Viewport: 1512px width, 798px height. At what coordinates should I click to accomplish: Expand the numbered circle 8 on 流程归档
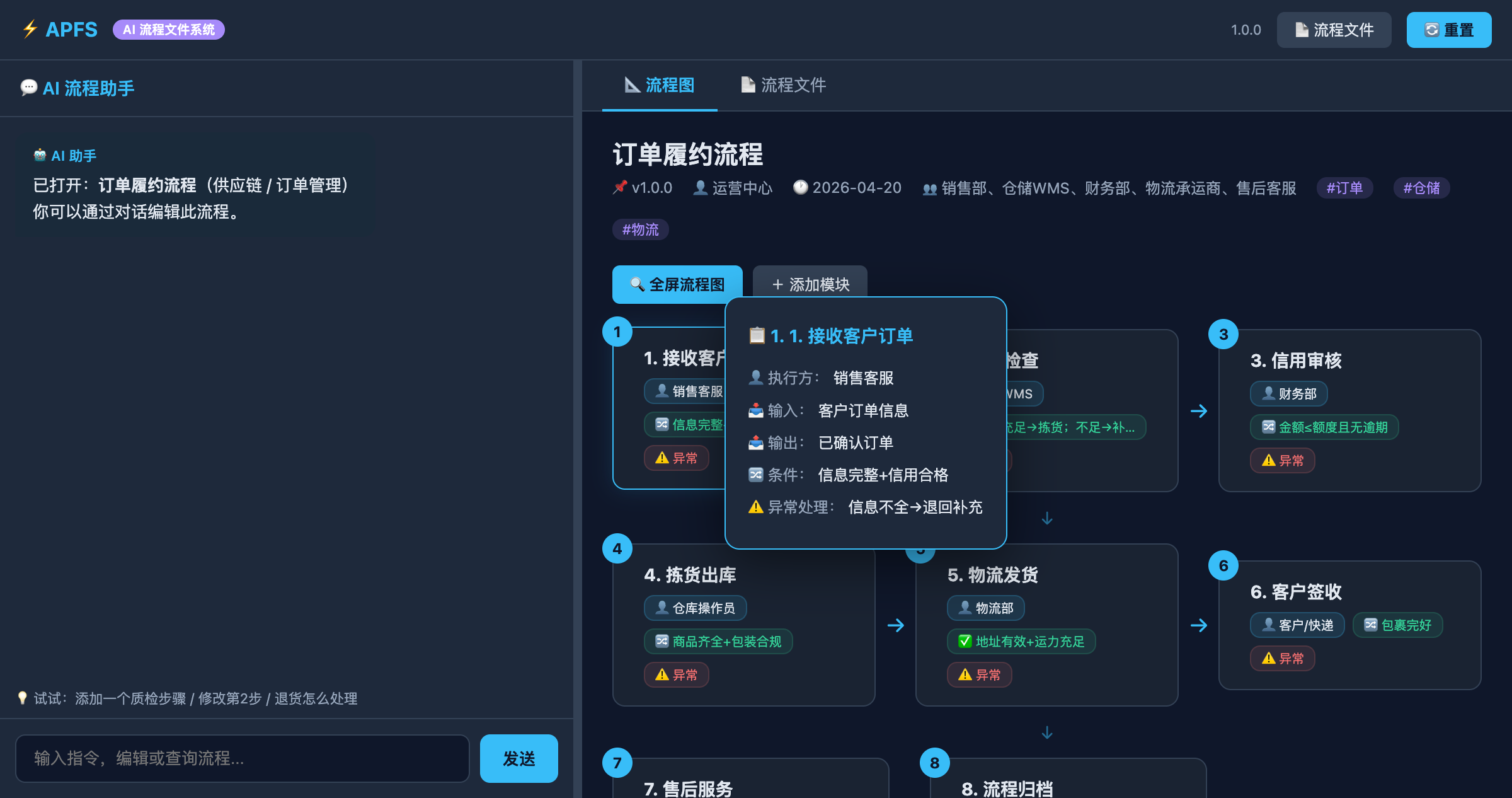pos(935,762)
